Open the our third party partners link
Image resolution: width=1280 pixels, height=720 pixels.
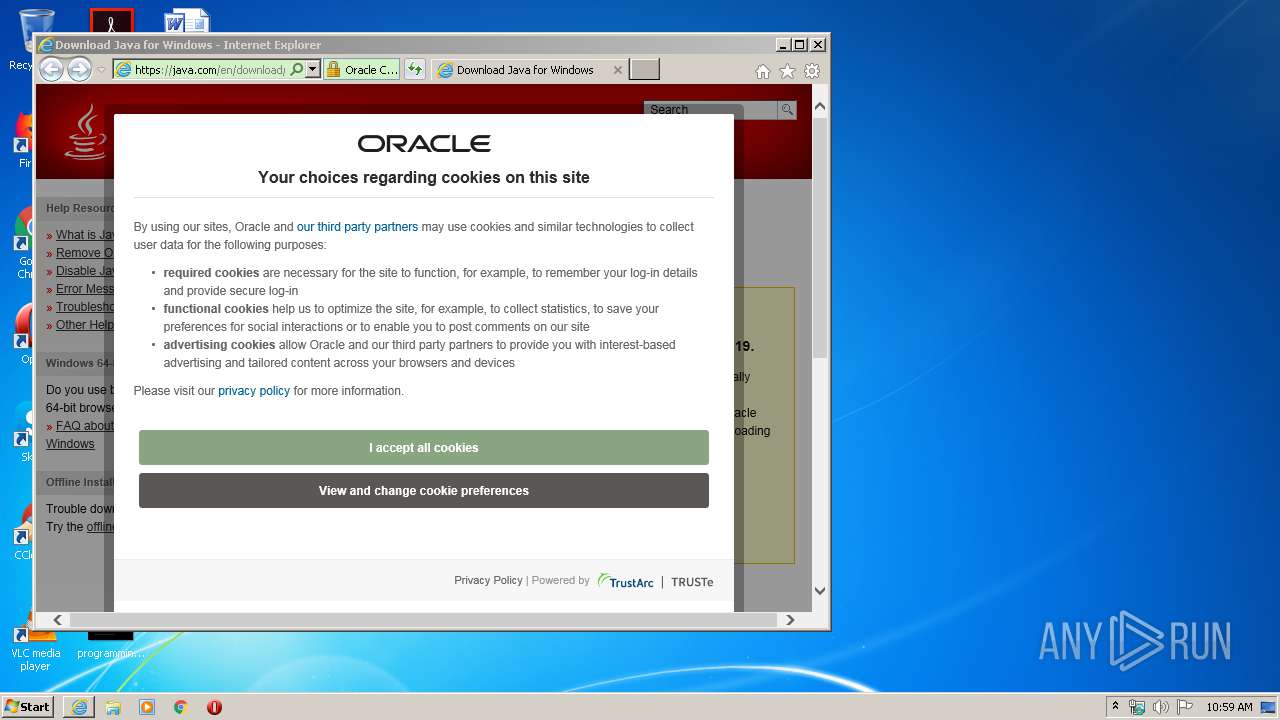pyautogui.click(x=357, y=227)
